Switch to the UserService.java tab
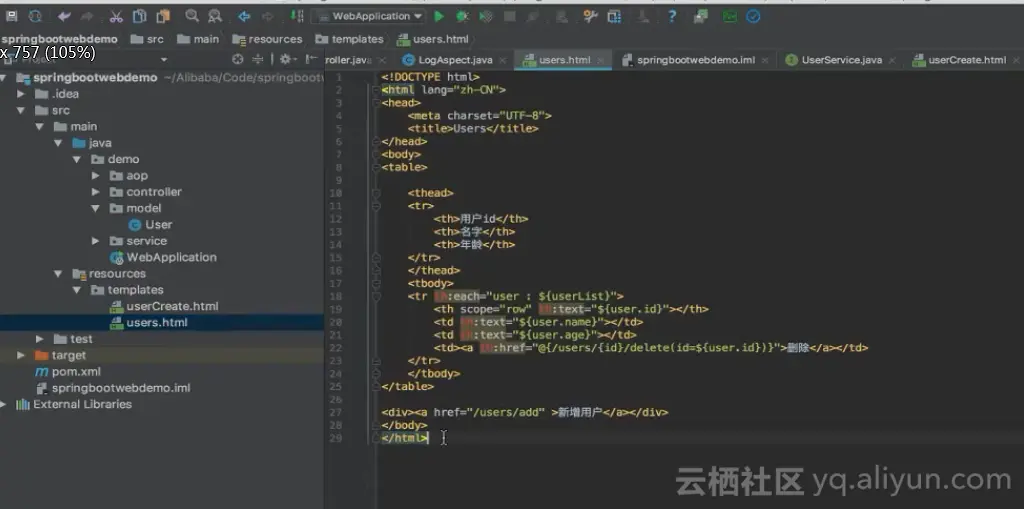The image size is (1024, 509). (841, 60)
